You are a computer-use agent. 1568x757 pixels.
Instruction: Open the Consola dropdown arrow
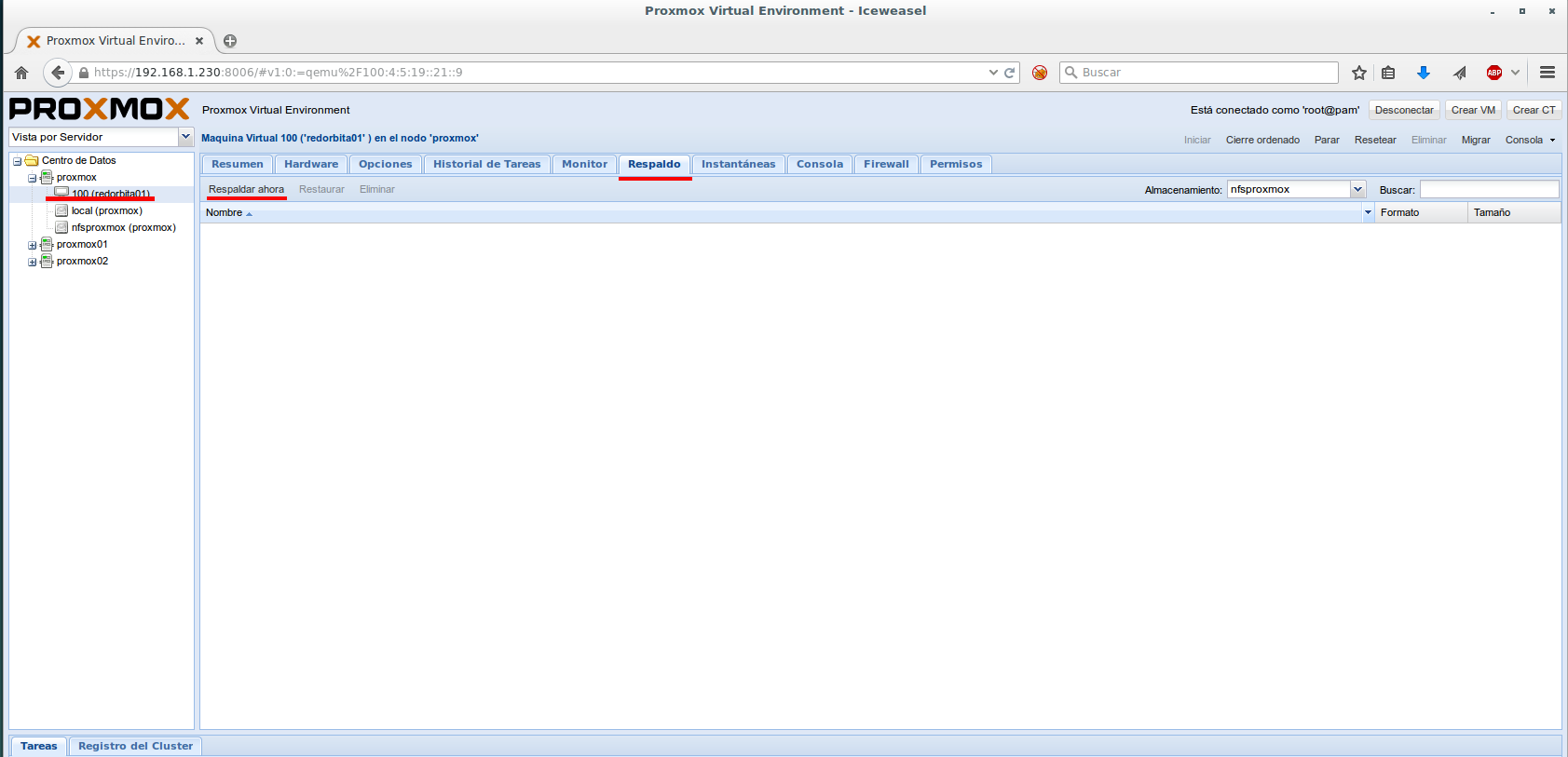point(1552,140)
